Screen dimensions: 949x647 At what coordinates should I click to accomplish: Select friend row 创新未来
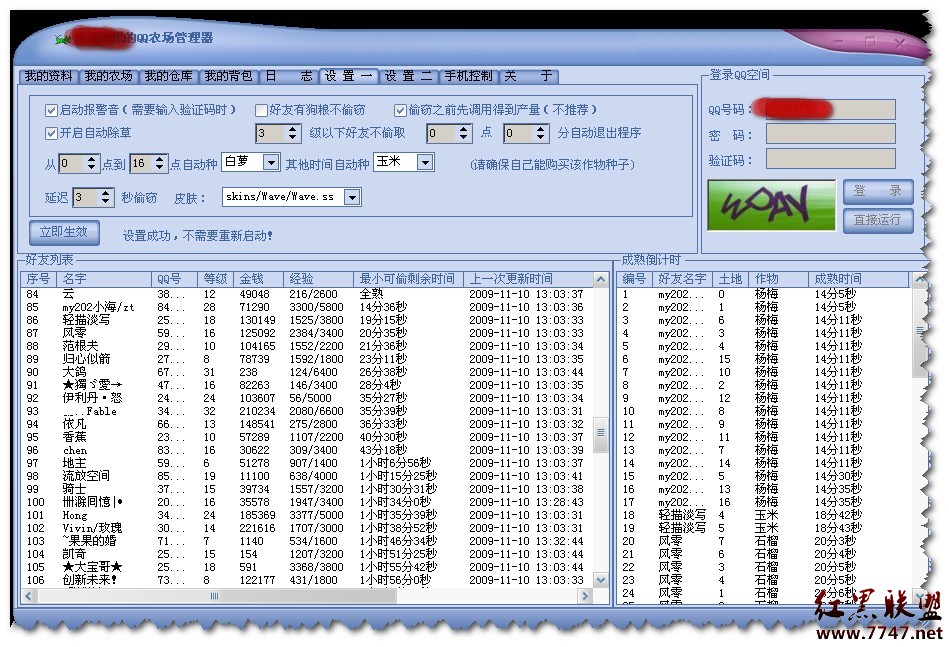(x=307, y=580)
